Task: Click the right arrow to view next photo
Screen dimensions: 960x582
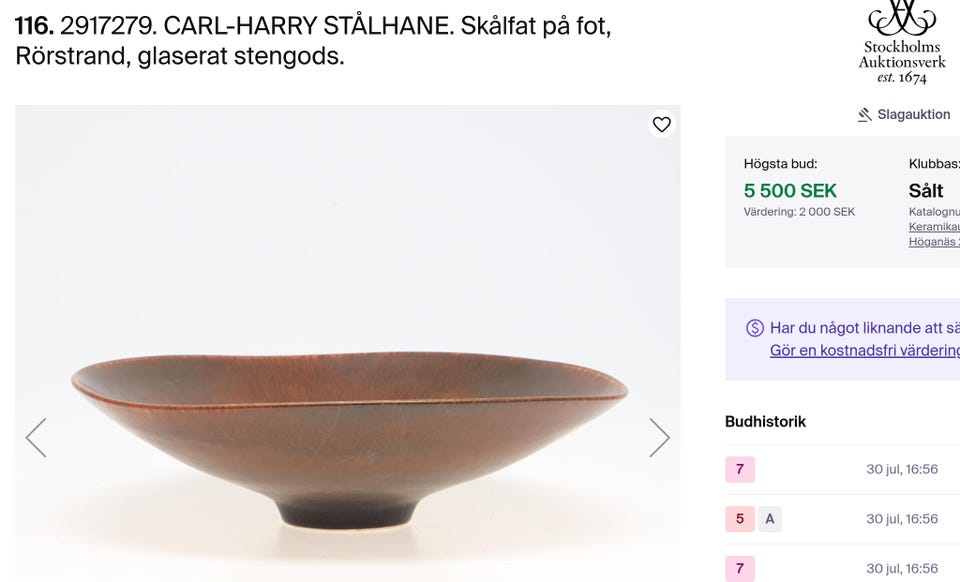Action: click(660, 436)
